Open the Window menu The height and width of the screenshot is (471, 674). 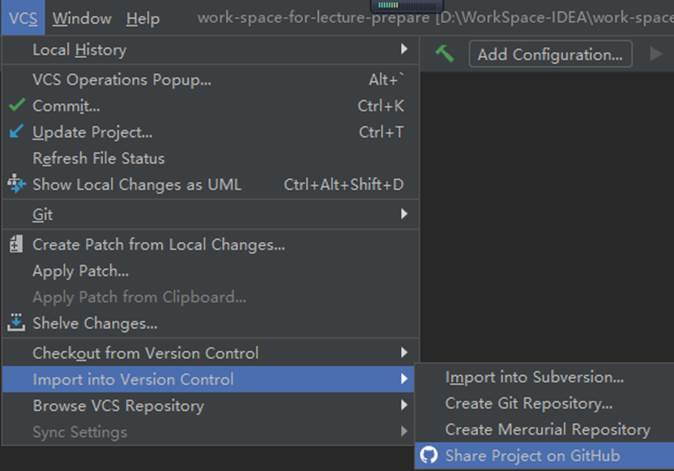82,18
